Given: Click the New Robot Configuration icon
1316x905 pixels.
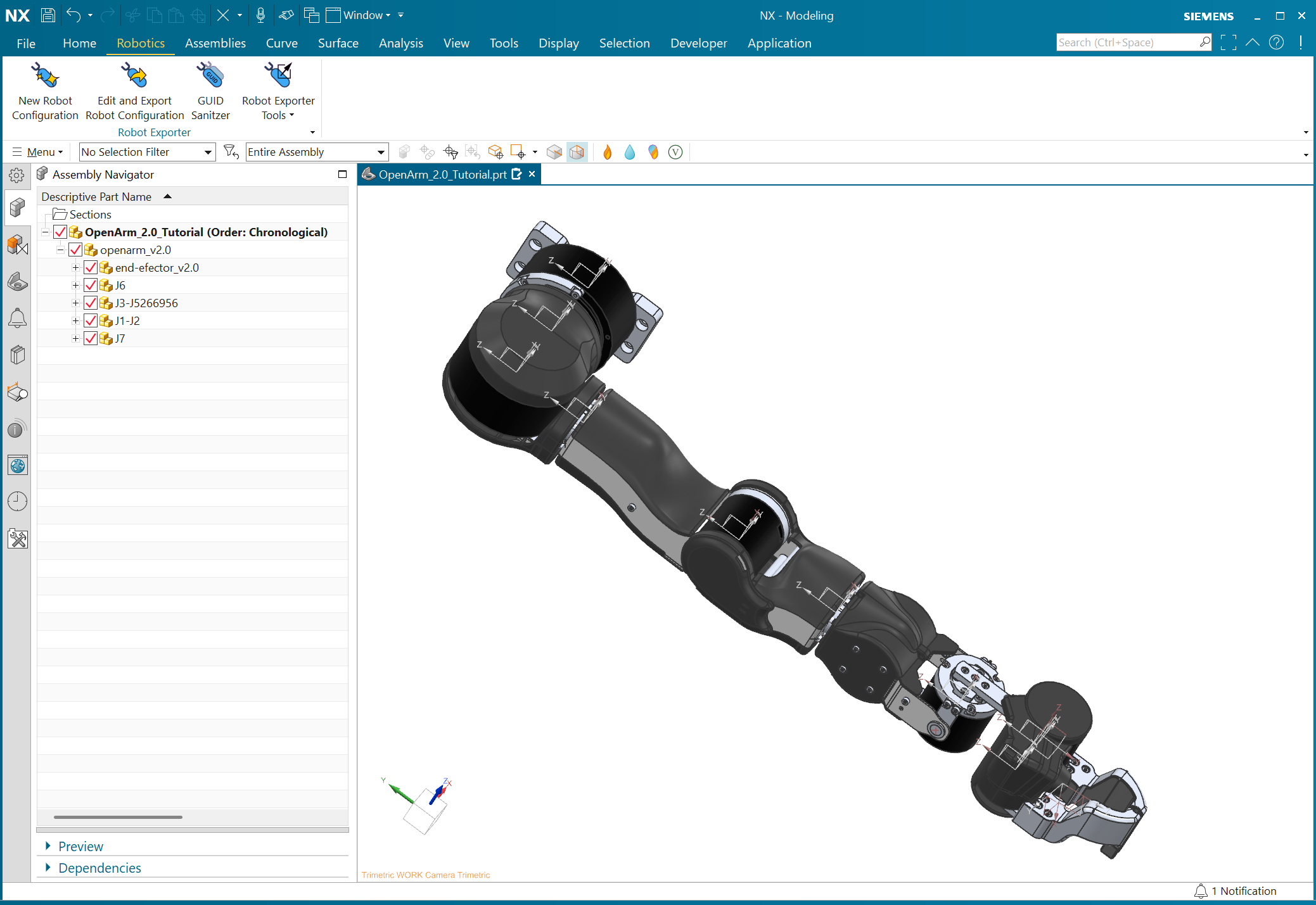Looking at the screenshot, I should click(45, 76).
